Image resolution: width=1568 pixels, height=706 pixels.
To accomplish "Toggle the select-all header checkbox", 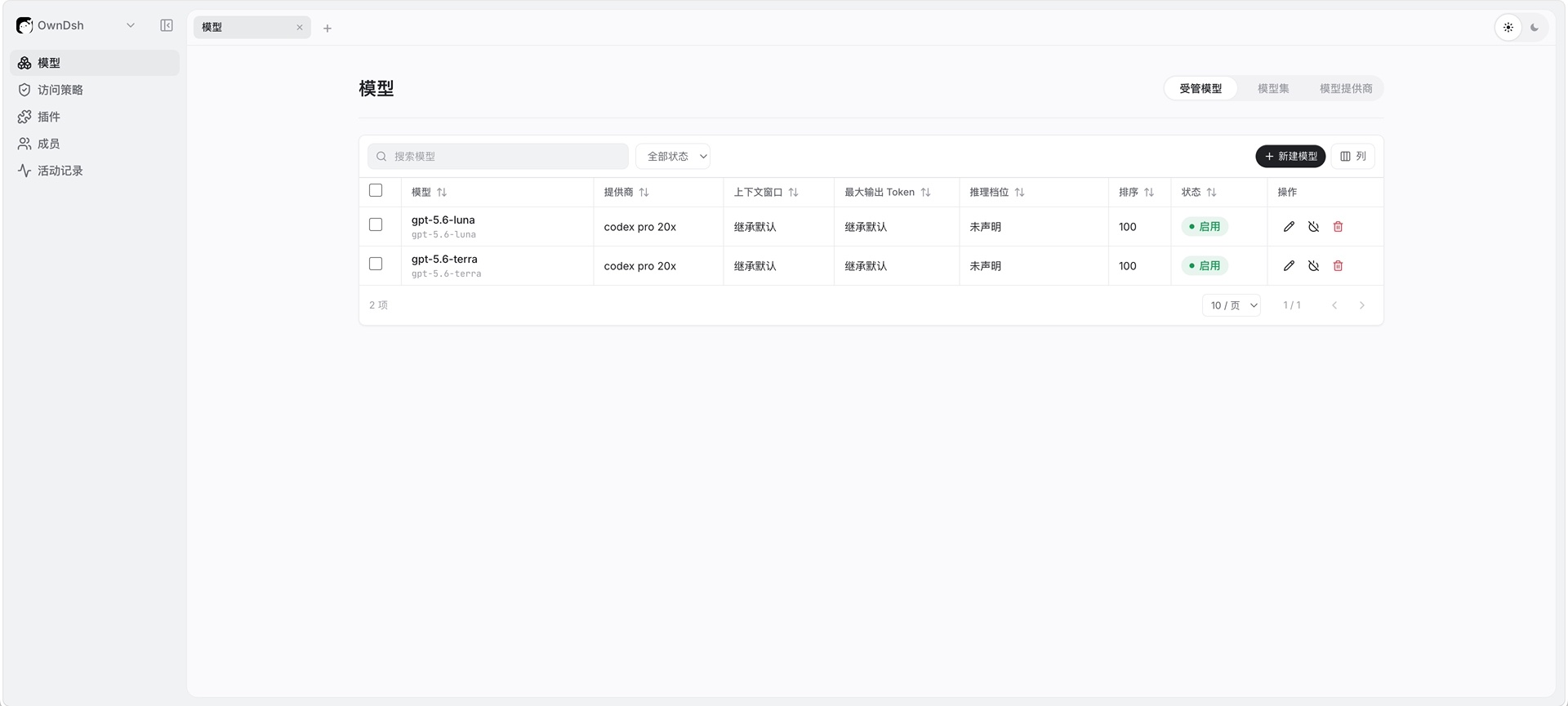I will pyautogui.click(x=376, y=190).
